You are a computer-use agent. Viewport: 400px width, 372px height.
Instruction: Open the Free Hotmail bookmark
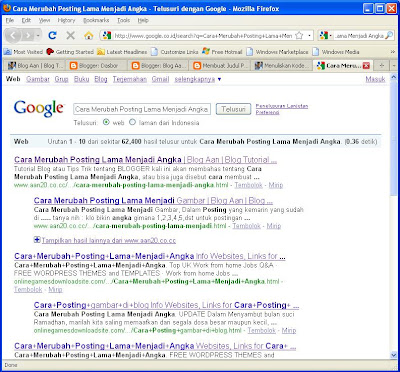click(223, 52)
